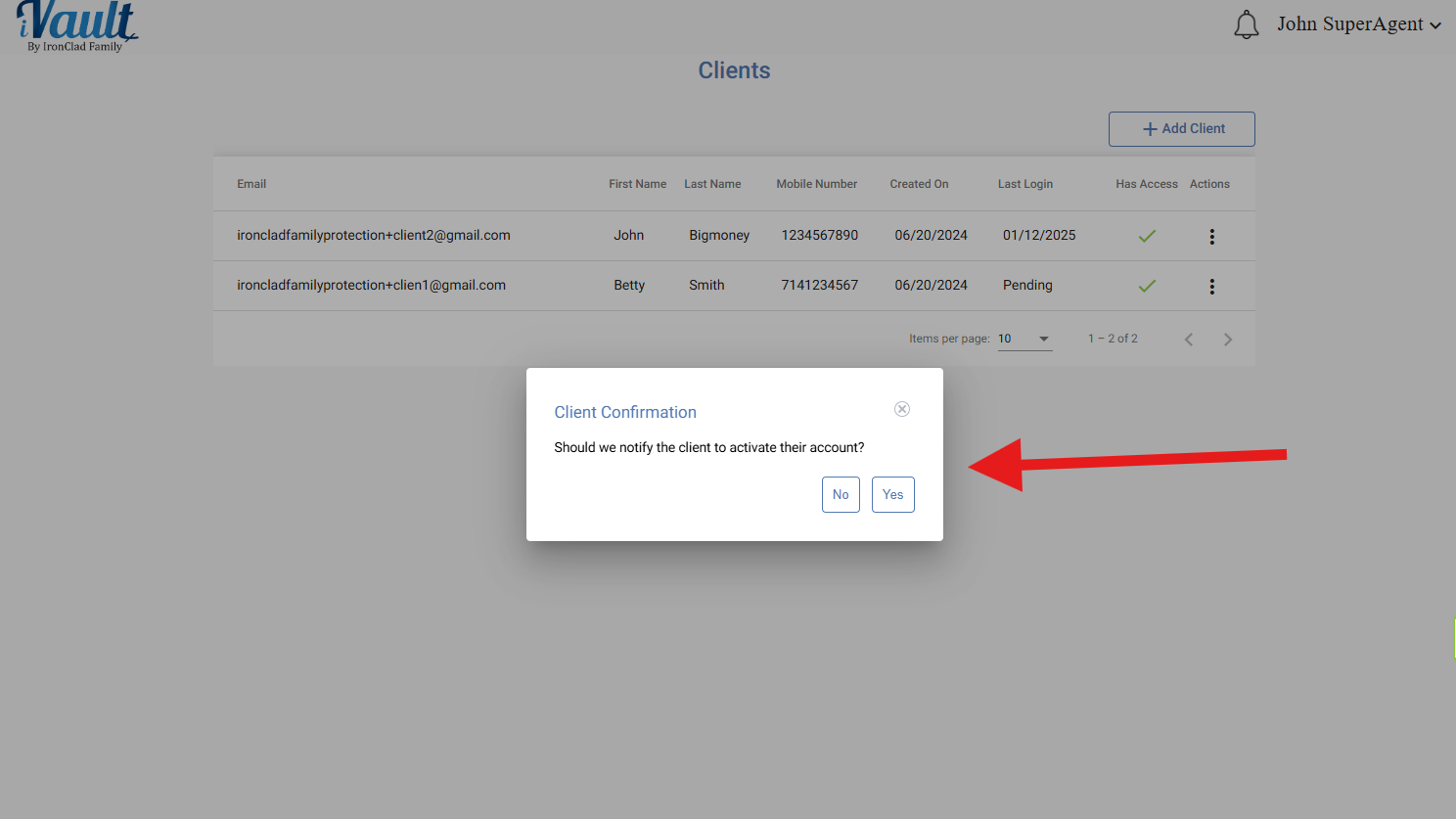Click created date in Betty Smith row

(x=931, y=285)
